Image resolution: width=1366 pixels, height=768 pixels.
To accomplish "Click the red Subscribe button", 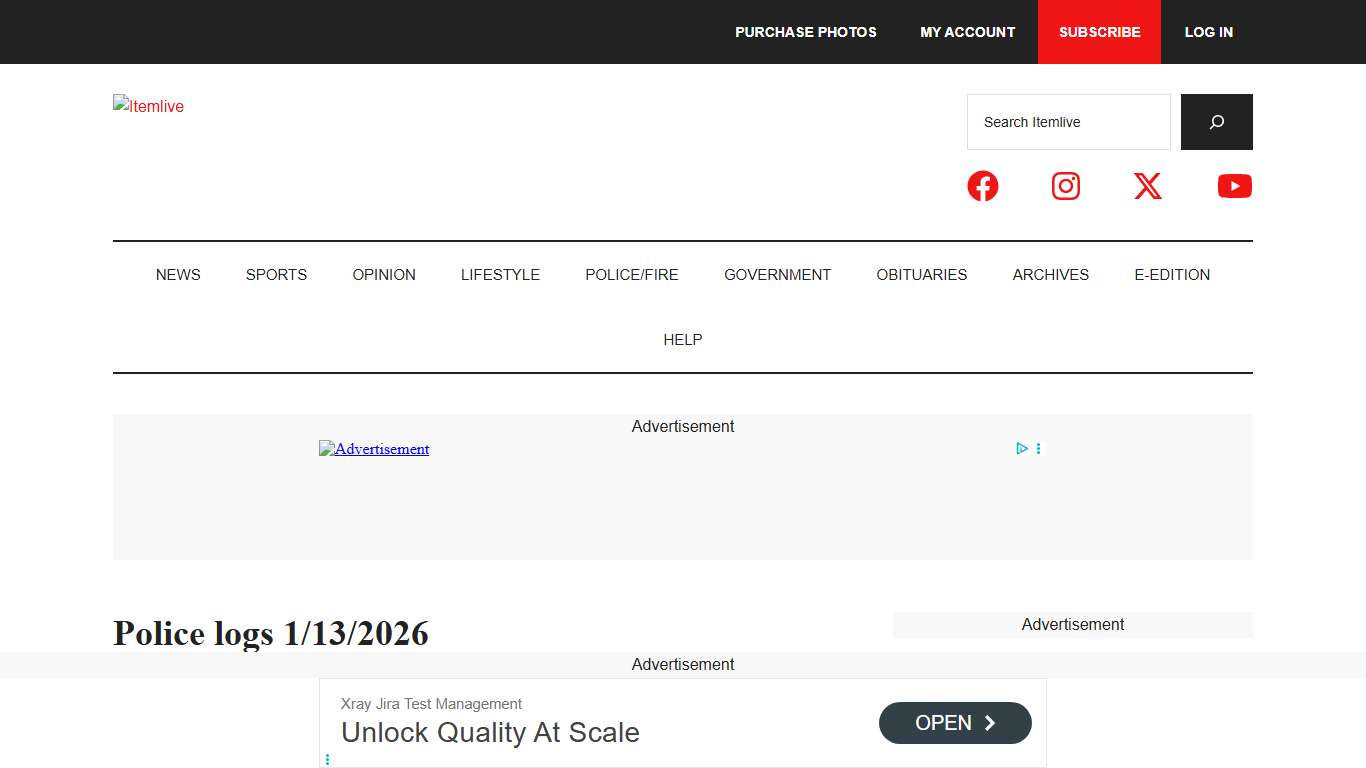I will (1099, 32).
